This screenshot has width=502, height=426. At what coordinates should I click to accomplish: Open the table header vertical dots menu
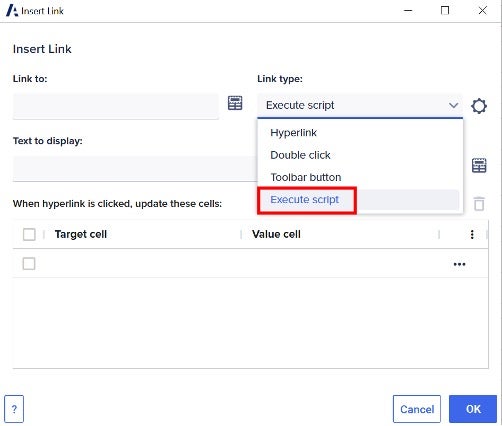[472, 234]
